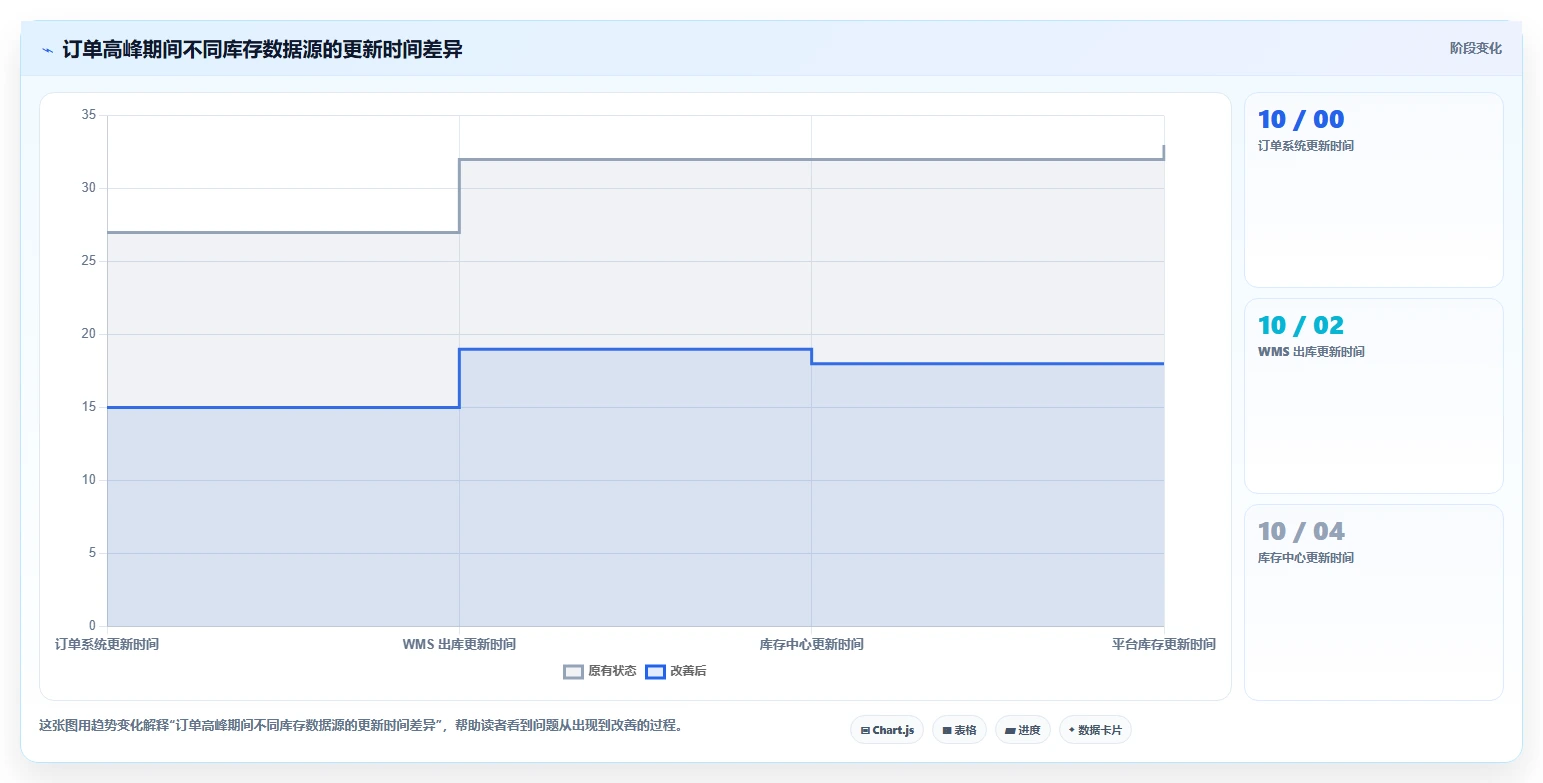This screenshot has width=1543, height=783.
Task: Click x-axis label WMS 出库更新时间
Action: point(459,645)
